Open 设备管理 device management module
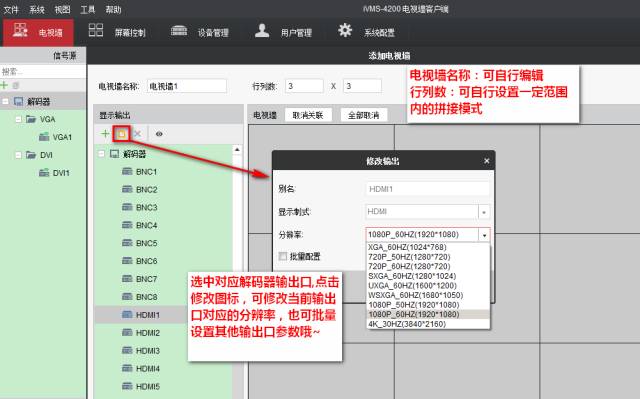 tap(200, 31)
